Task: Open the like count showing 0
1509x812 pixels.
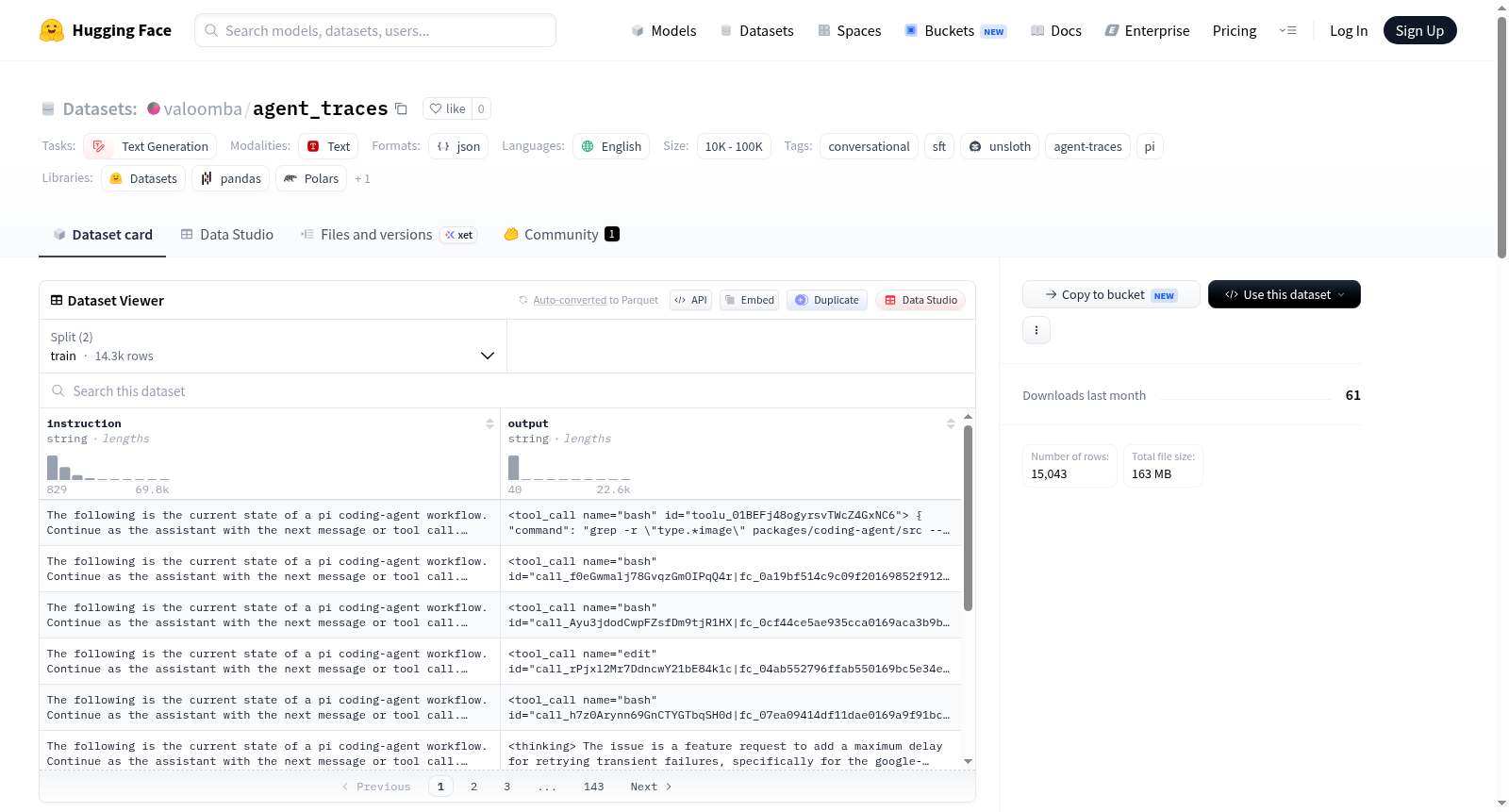Action: click(481, 108)
